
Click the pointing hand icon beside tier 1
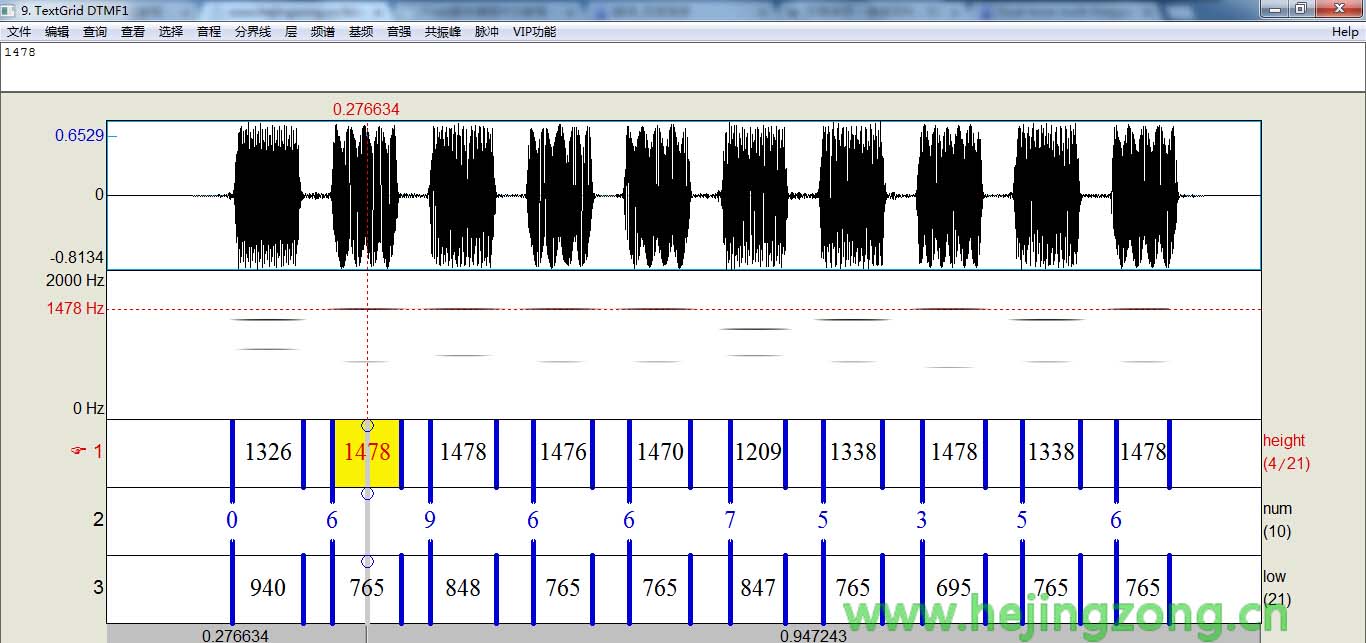78,451
